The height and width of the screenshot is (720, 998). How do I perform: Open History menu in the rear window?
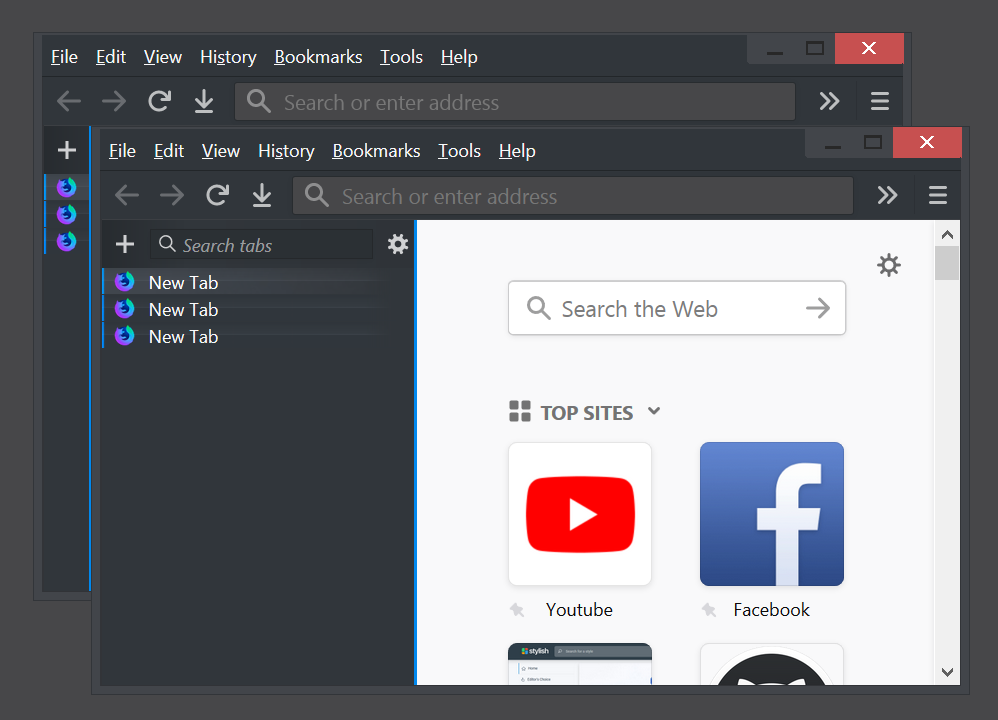[x=228, y=57]
